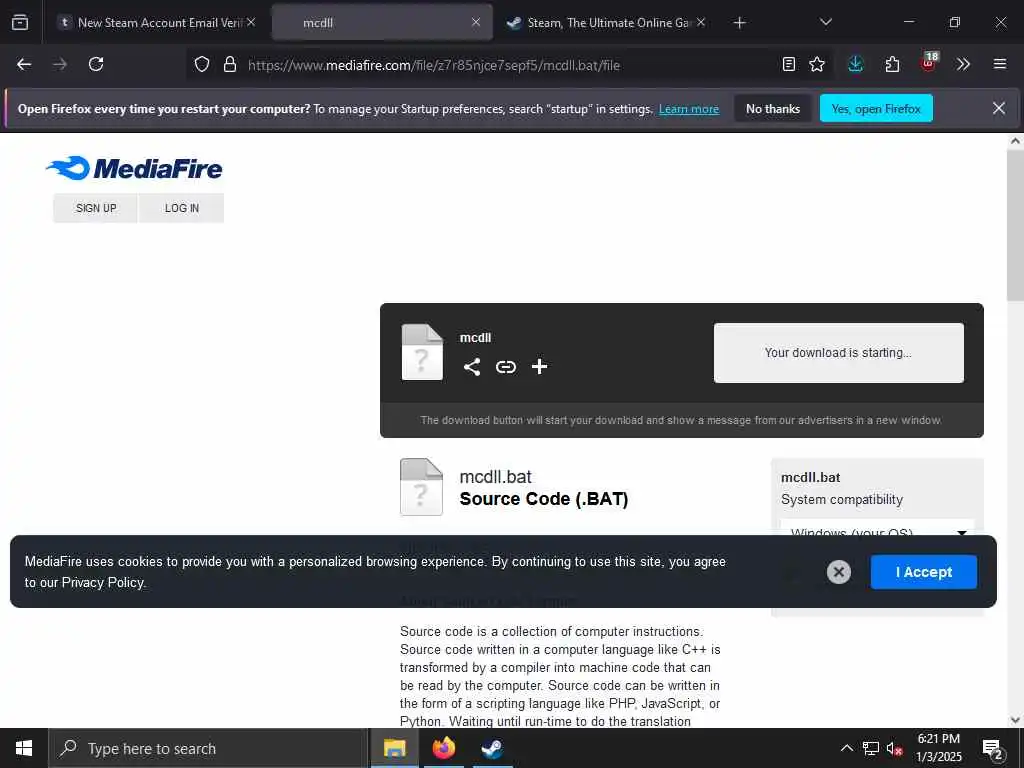Close the New Steam Account Email tab
The height and width of the screenshot is (768, 1024).
click(x=251, y=22)
